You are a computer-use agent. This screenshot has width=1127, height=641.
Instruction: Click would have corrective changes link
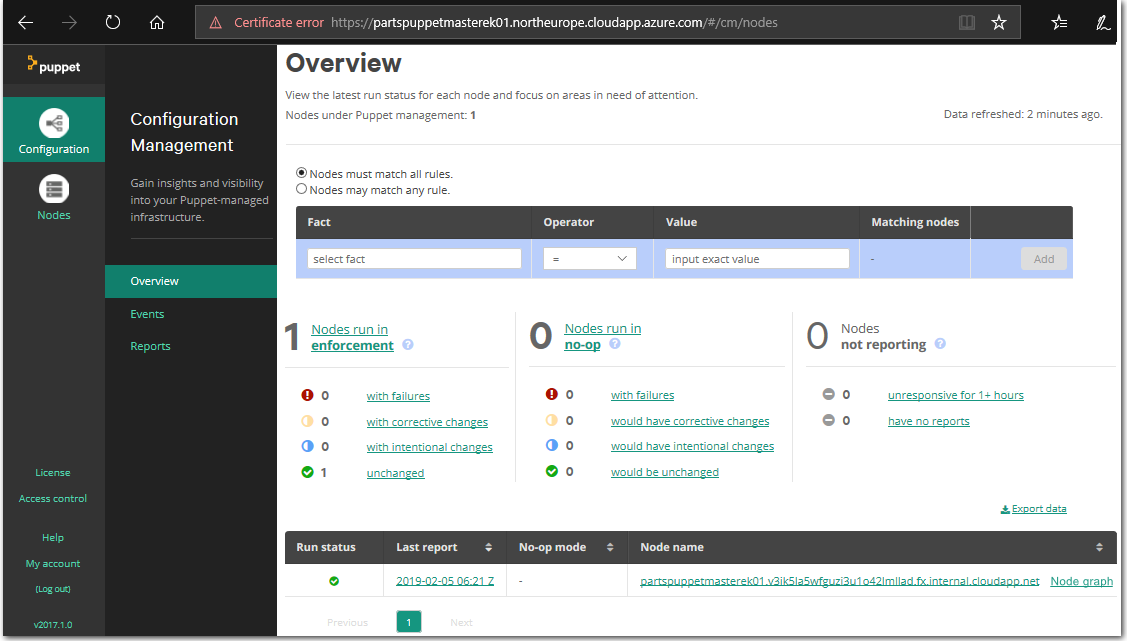coord(690,421)
